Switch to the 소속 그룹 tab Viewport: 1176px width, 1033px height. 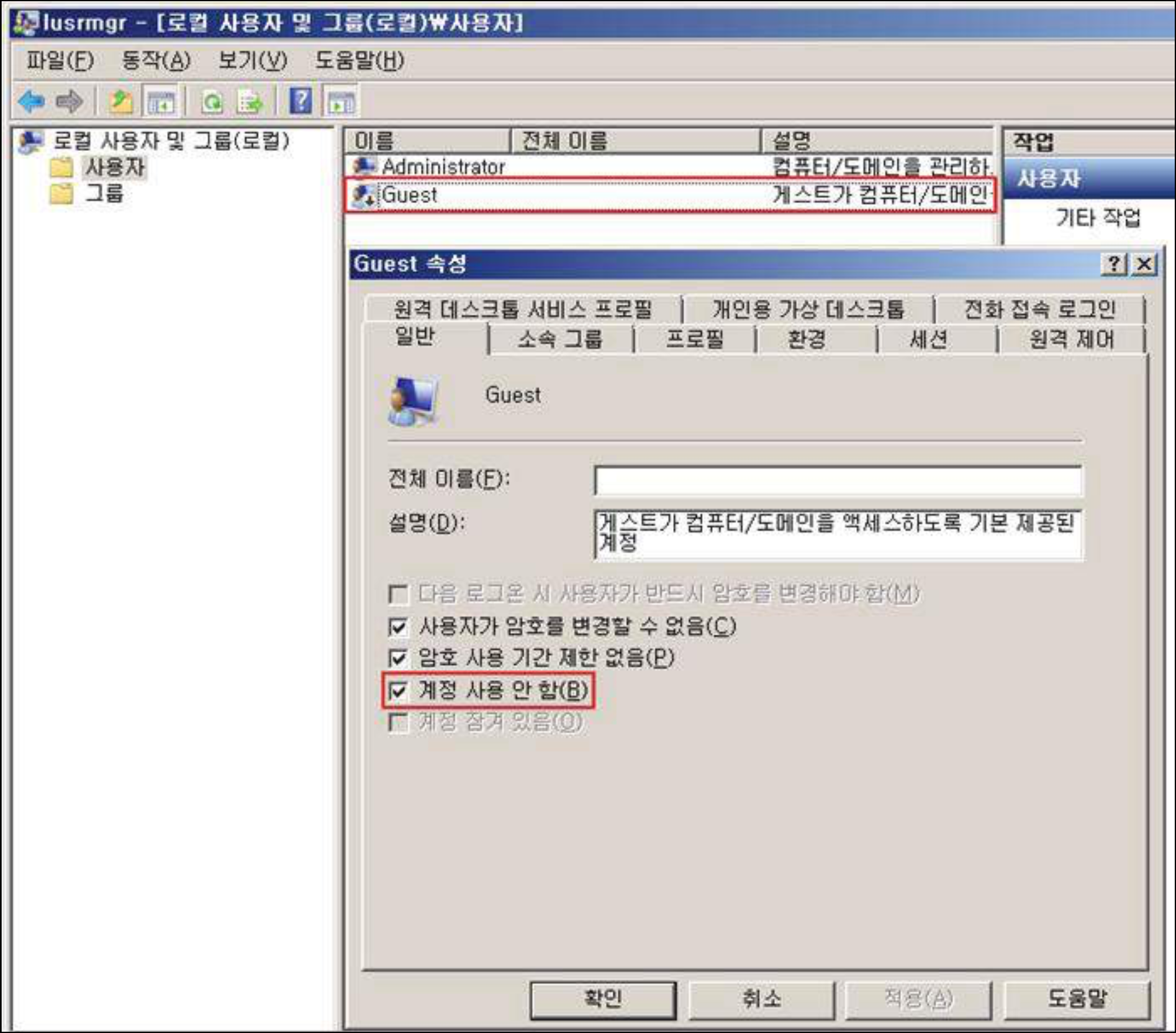click(561, 340)
